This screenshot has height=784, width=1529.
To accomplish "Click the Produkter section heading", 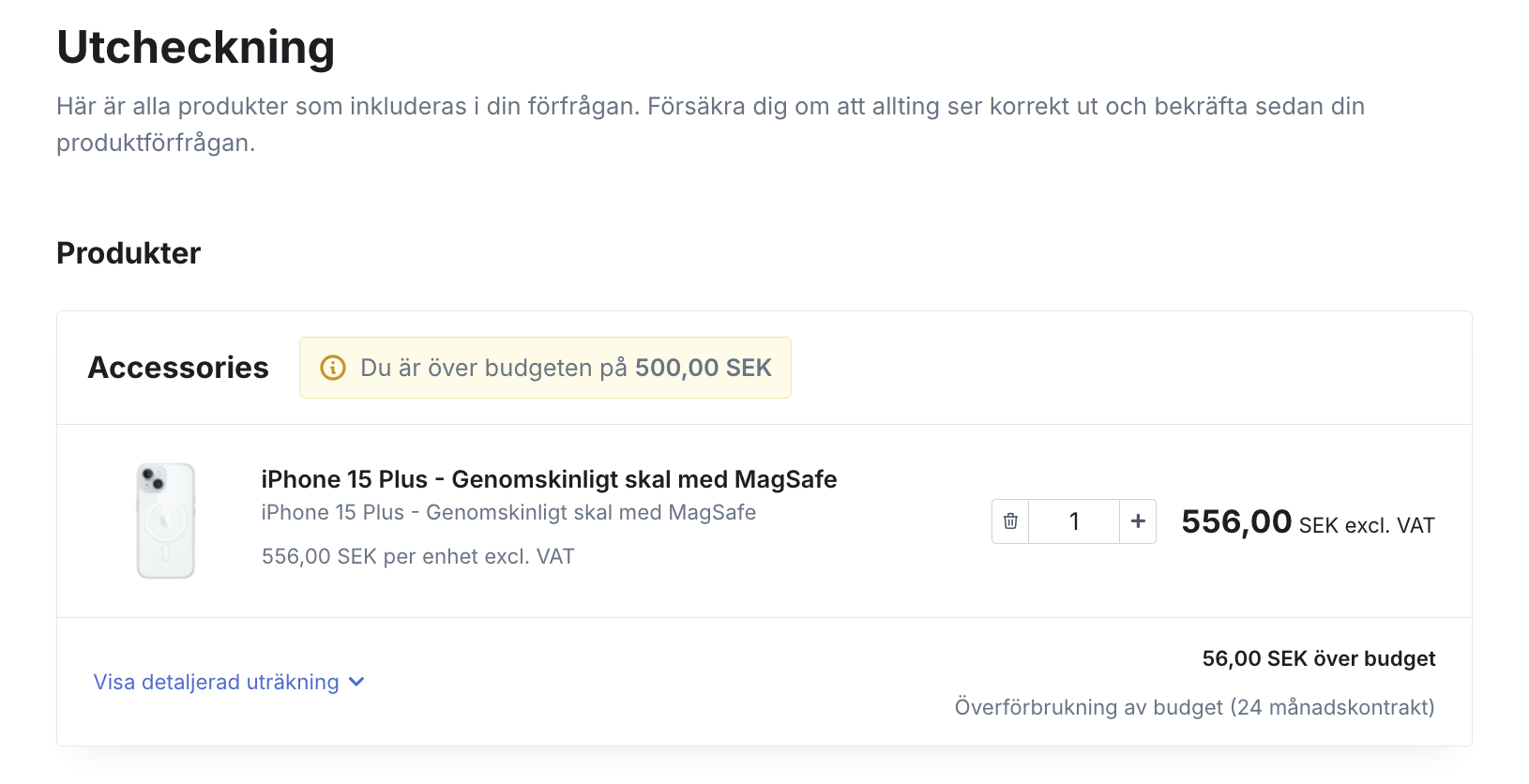I will coord(129,253).
